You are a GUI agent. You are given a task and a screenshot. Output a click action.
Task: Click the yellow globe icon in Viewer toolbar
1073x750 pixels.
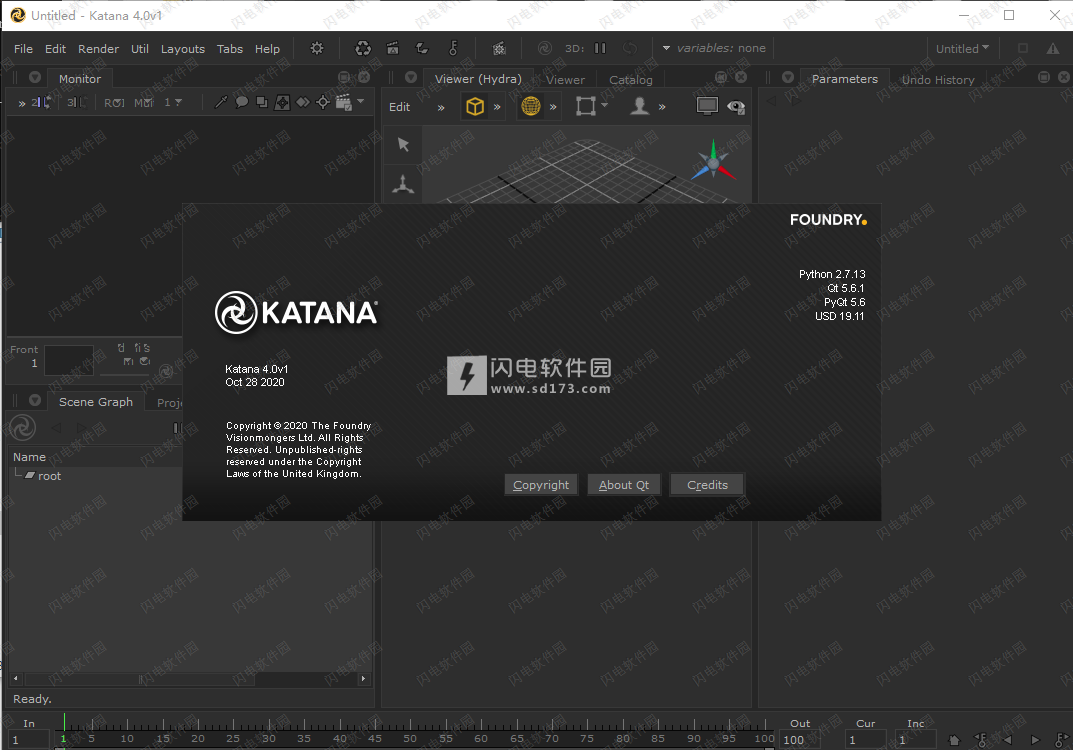(531, 106)
